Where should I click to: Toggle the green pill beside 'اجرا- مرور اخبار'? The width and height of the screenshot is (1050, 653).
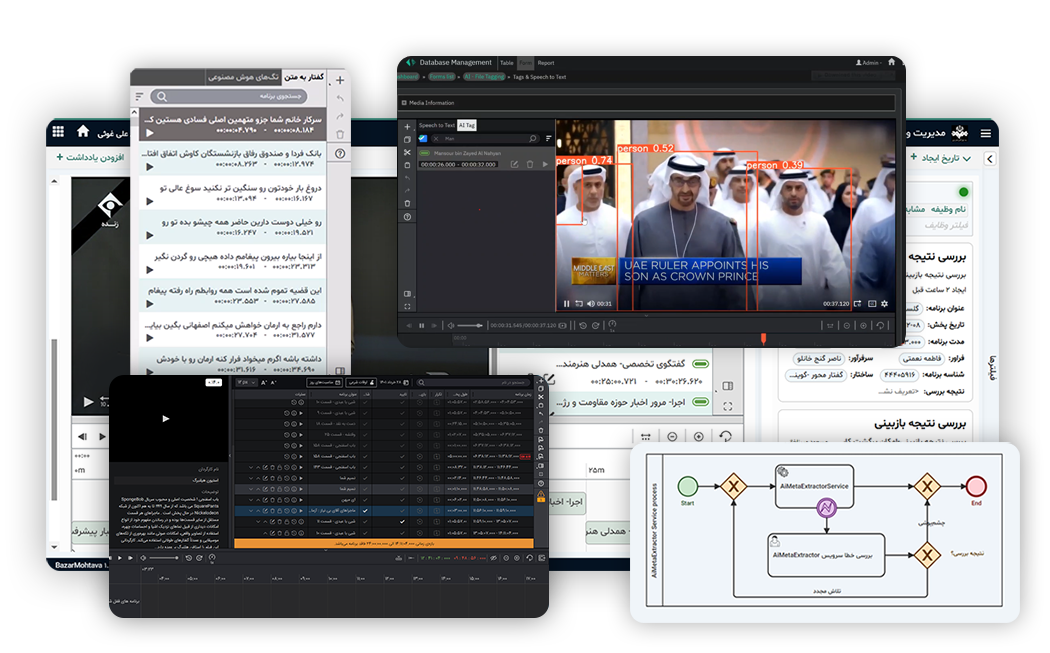[700, 402]
